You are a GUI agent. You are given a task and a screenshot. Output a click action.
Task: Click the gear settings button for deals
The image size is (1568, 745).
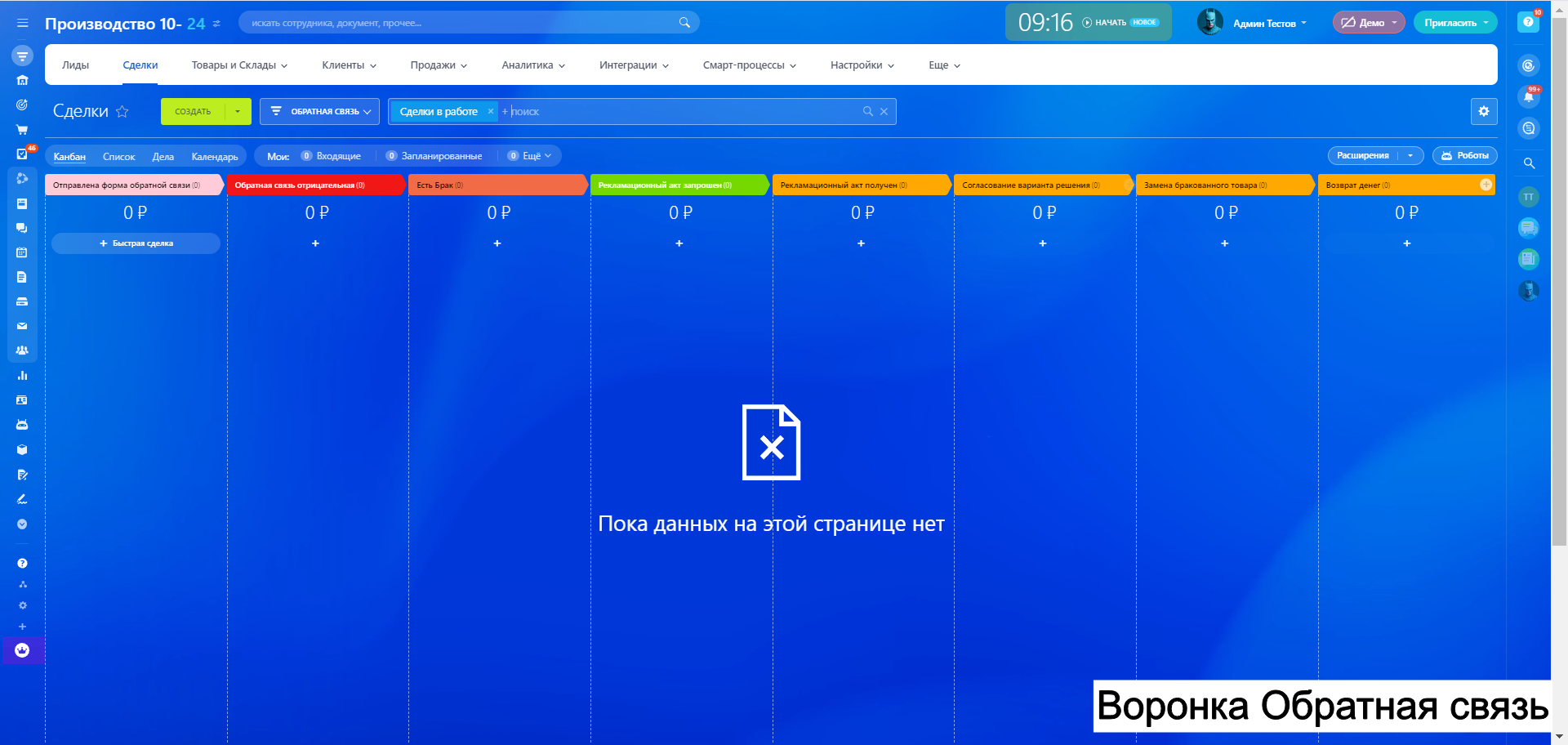(x=1484, y=111)
